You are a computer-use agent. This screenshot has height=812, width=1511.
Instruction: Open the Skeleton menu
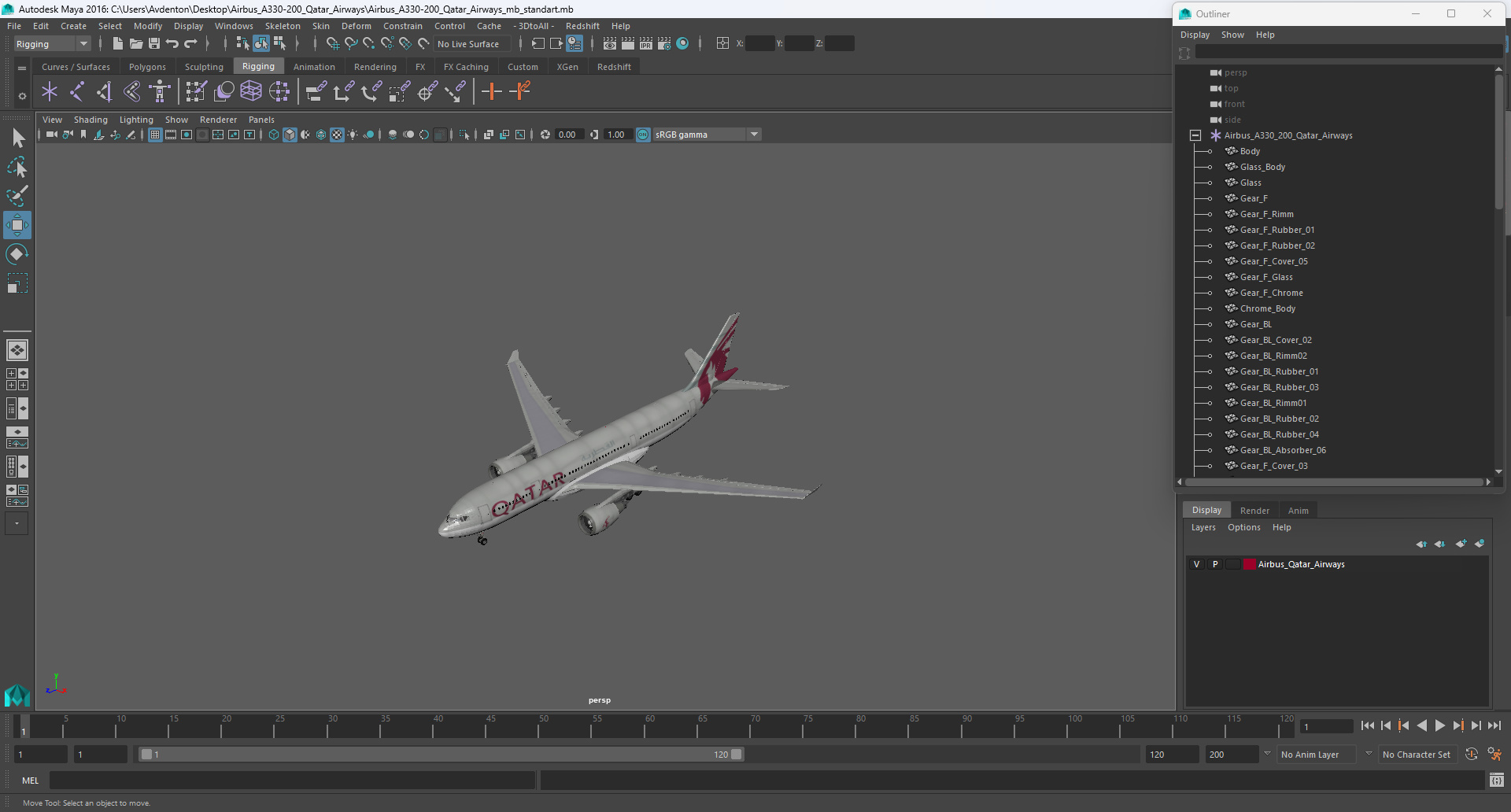pyautogui.click(x=283, y=26)
